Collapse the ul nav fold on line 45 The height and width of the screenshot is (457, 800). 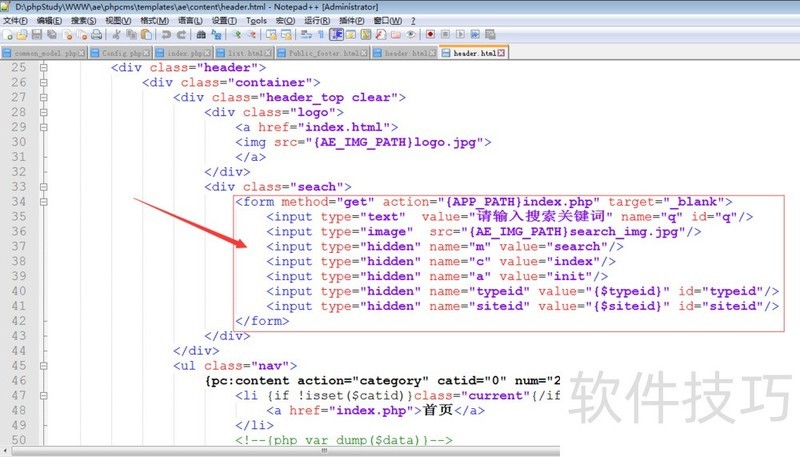click(43, 366)
